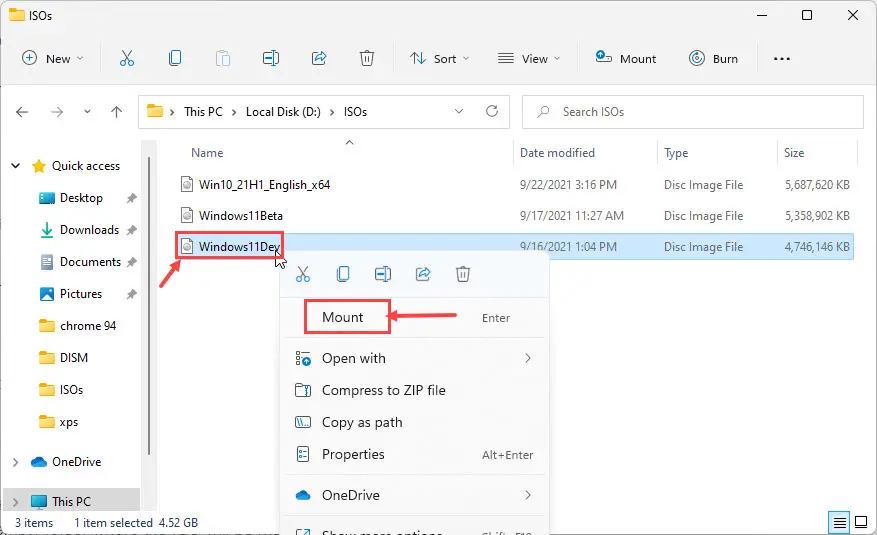The width and height of the screenshot is (877, 535).
Task: Click the Delete icon in the context menu
Action: (x=463, y=274)
